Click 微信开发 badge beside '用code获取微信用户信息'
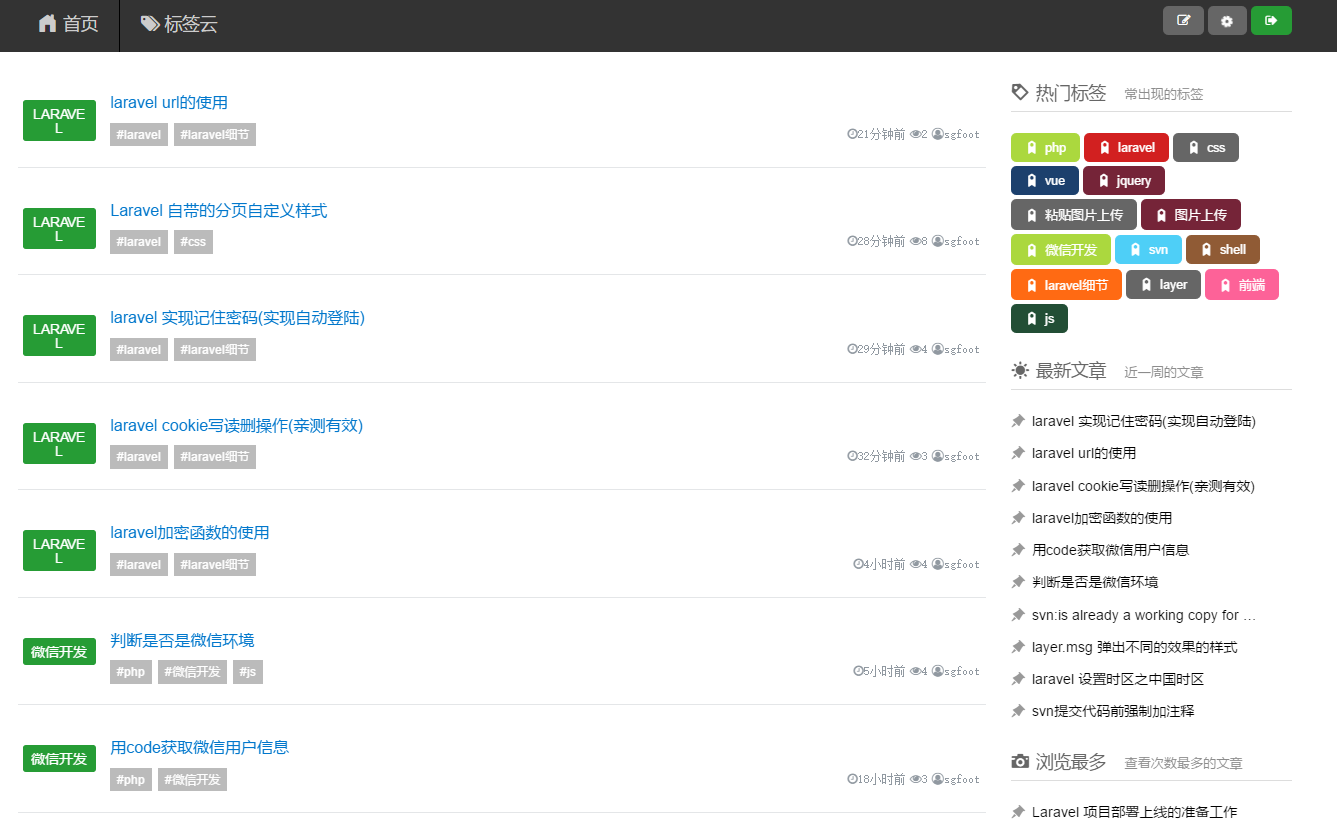Screen dimensions: 1337x830 59,759
